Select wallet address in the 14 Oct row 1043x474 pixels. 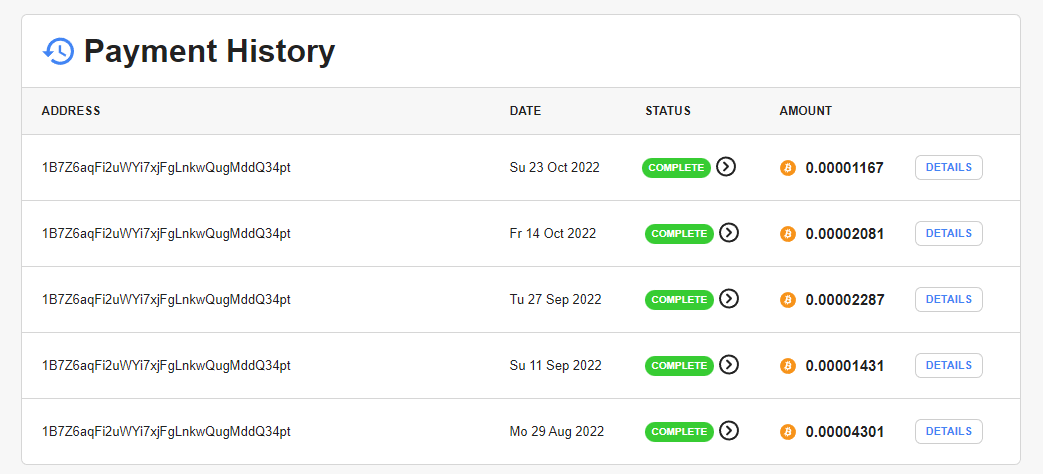pos(166,233)
